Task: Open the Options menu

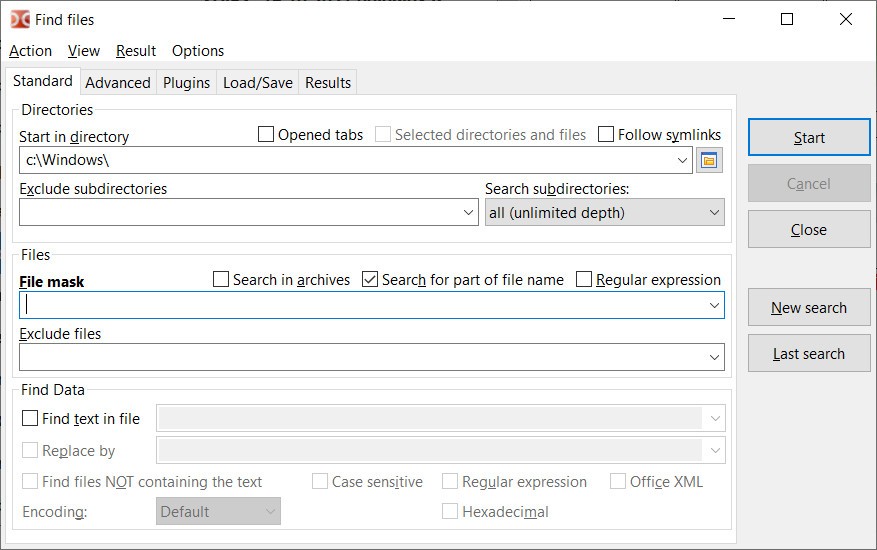Action: pos(197,51)
